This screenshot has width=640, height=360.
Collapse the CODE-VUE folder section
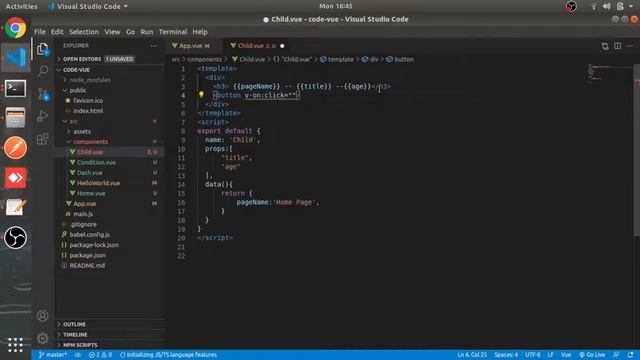(x=76, y=70)
